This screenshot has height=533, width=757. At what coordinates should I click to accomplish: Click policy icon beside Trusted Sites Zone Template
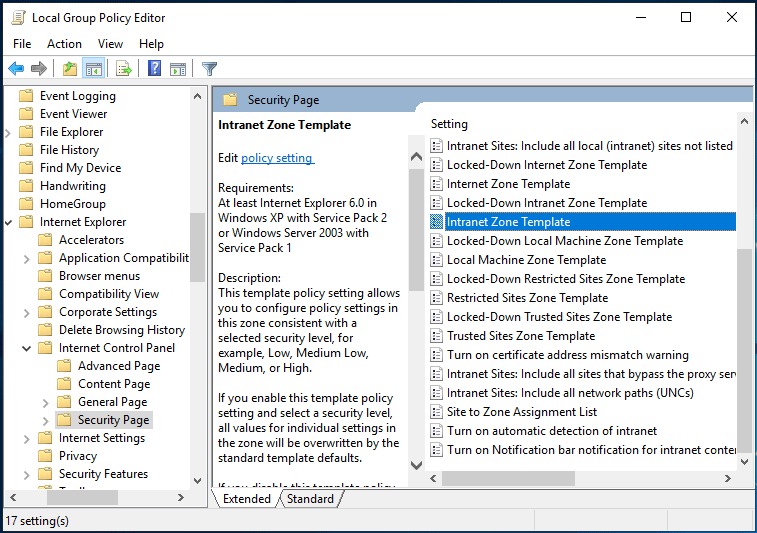point(436,336)
